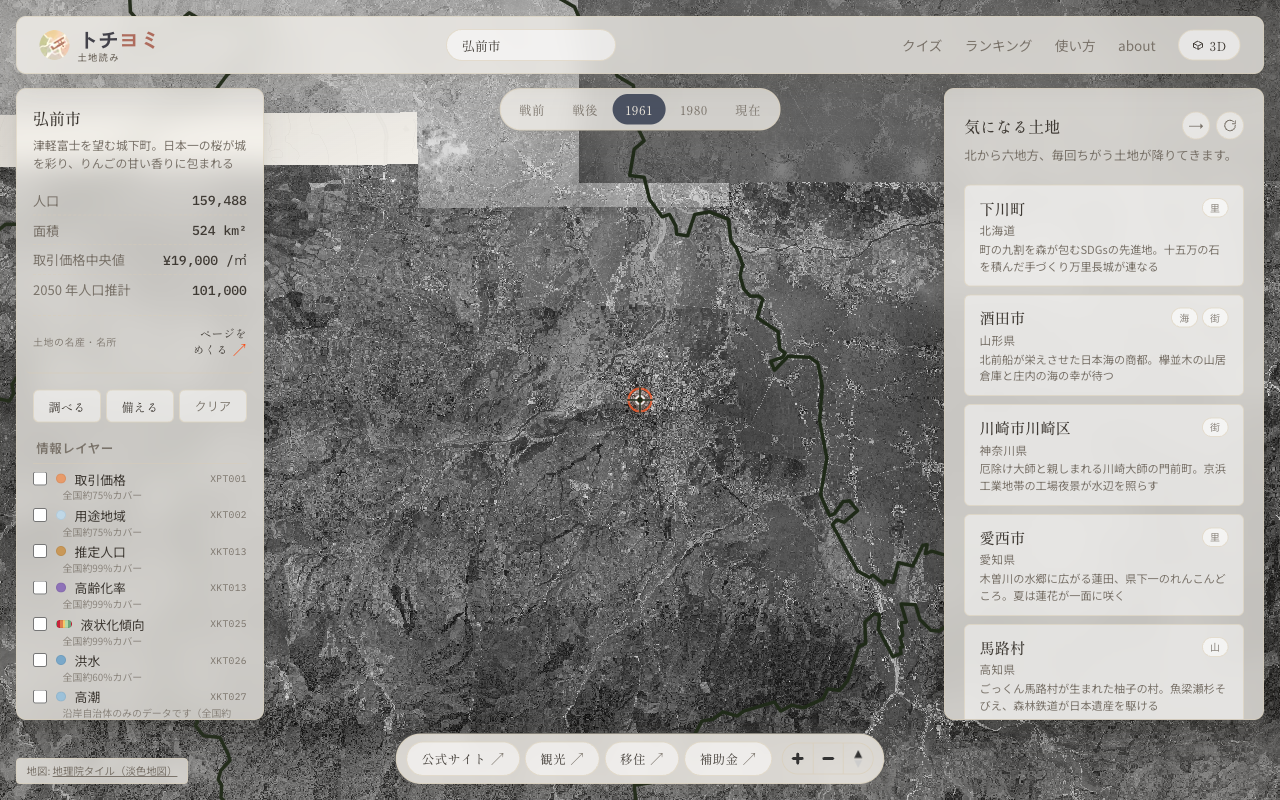
Task: Zoom out with the minus button
Action: [x=828, y=759]
